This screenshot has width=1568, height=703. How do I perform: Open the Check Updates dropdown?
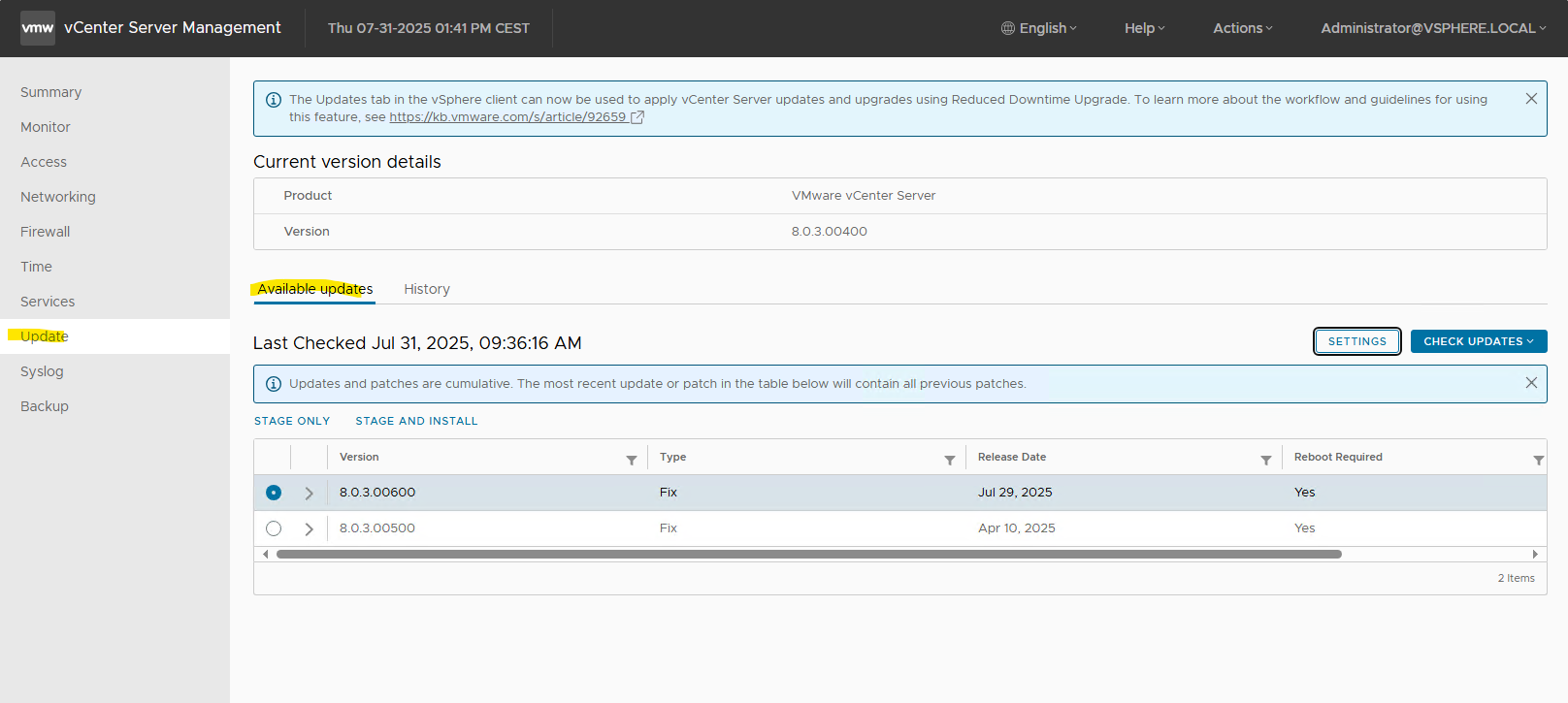[1479, 341]
